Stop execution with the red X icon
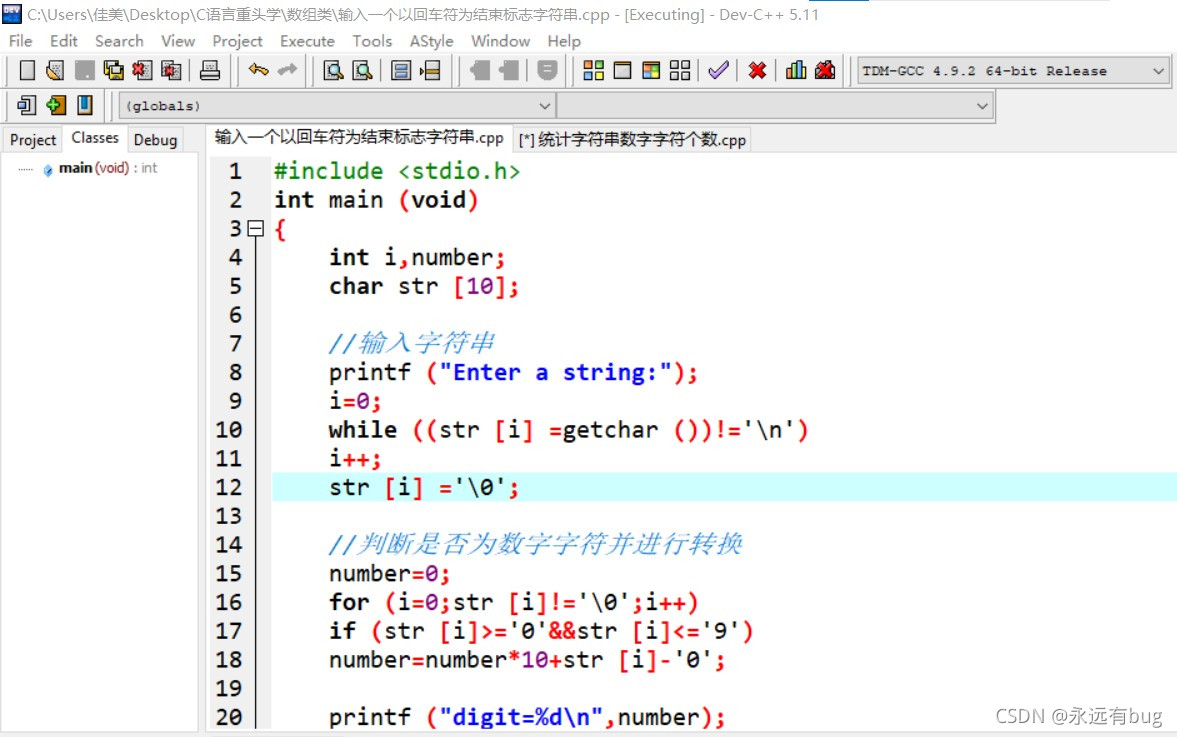The image size is (1177, 737). pos(757,71)
